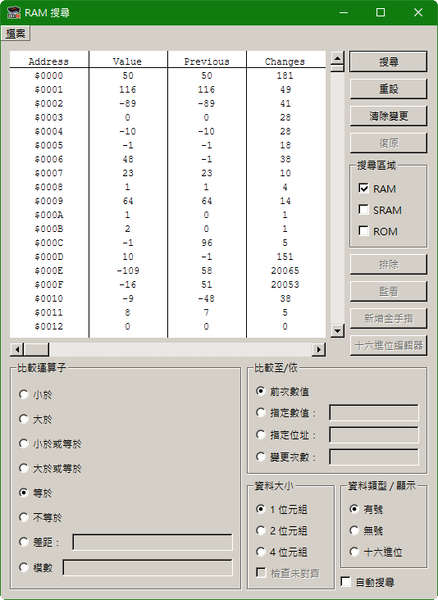The image size is (438, 600).
Task: Select the 大於 comparison operator
Action: (x=24, y=419)
